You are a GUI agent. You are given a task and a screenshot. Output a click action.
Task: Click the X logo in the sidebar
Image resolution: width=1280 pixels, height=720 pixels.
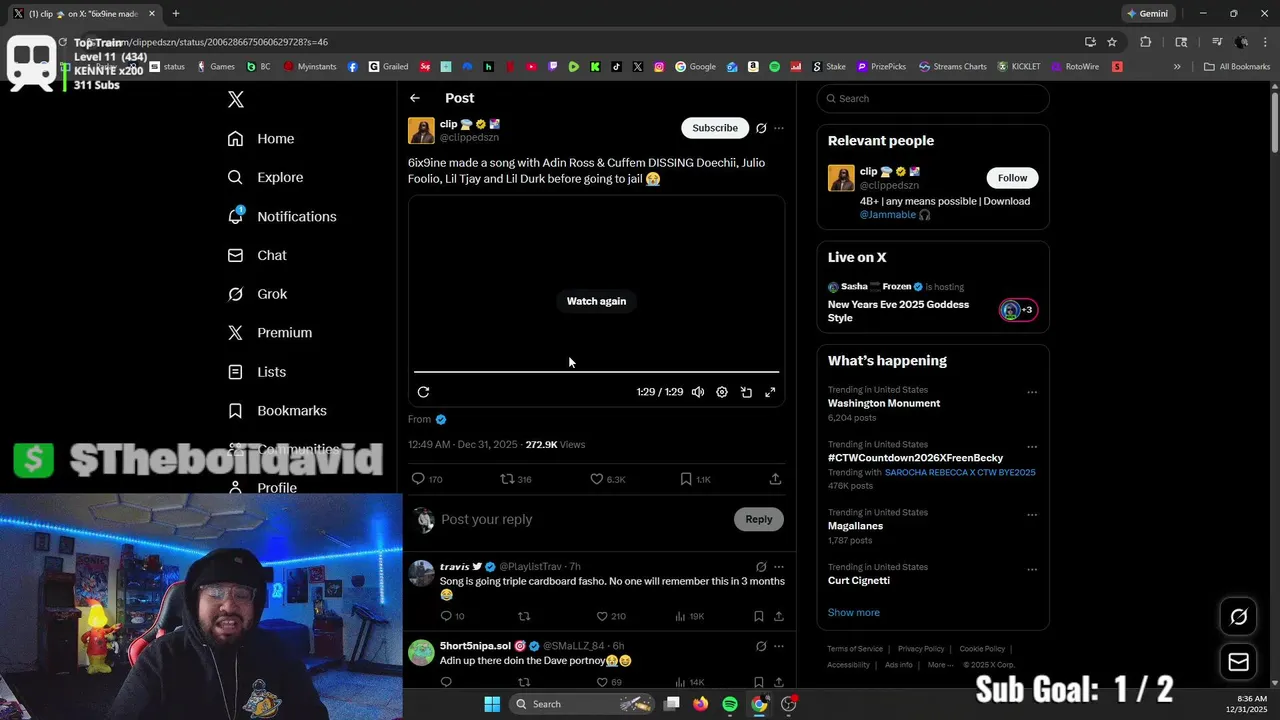tap(236, 99)
